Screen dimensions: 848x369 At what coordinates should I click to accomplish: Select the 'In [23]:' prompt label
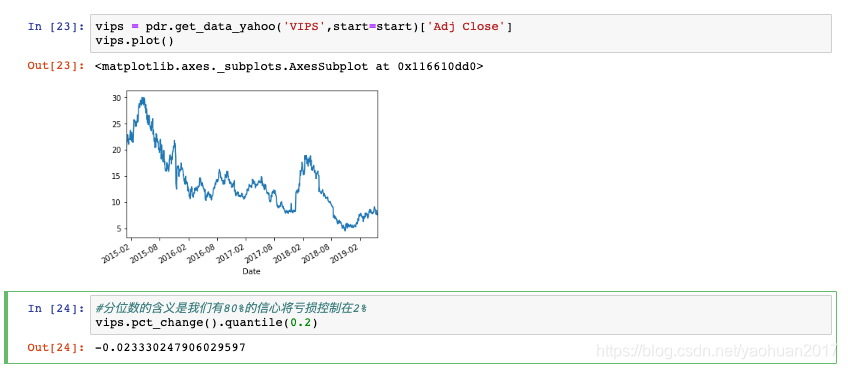[56, 27]
